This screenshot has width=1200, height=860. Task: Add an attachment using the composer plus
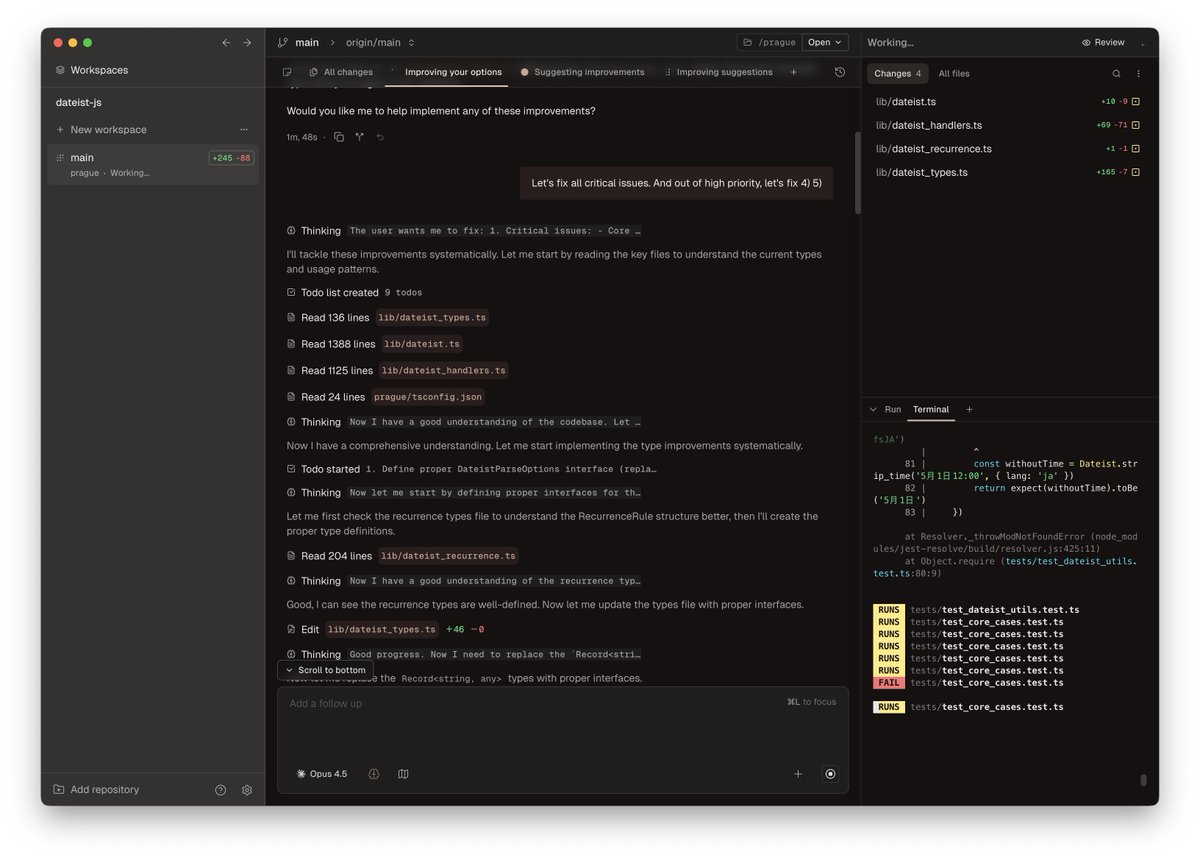pos(798,774)
